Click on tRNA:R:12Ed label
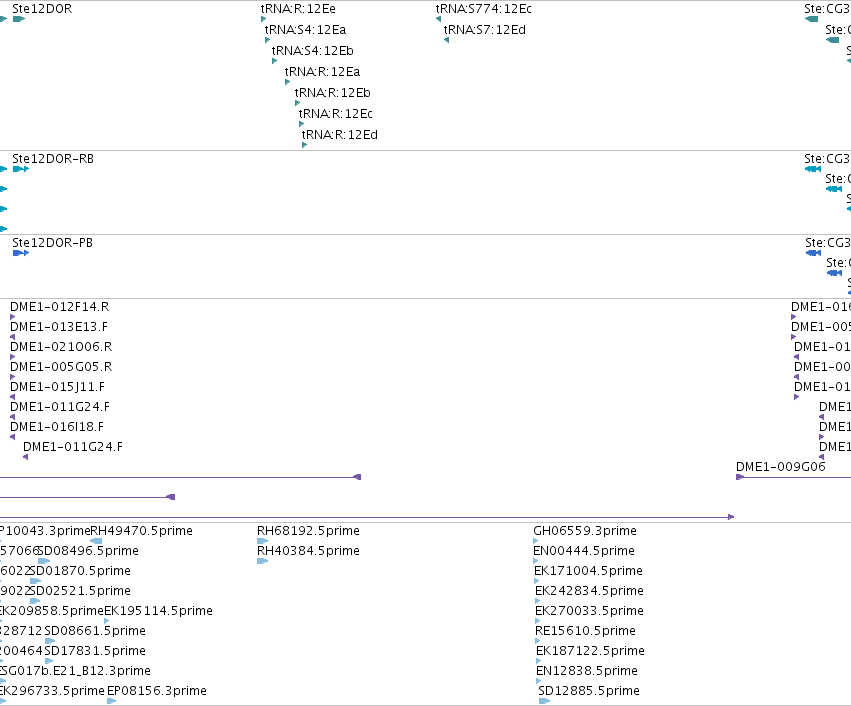 [340, 135]
